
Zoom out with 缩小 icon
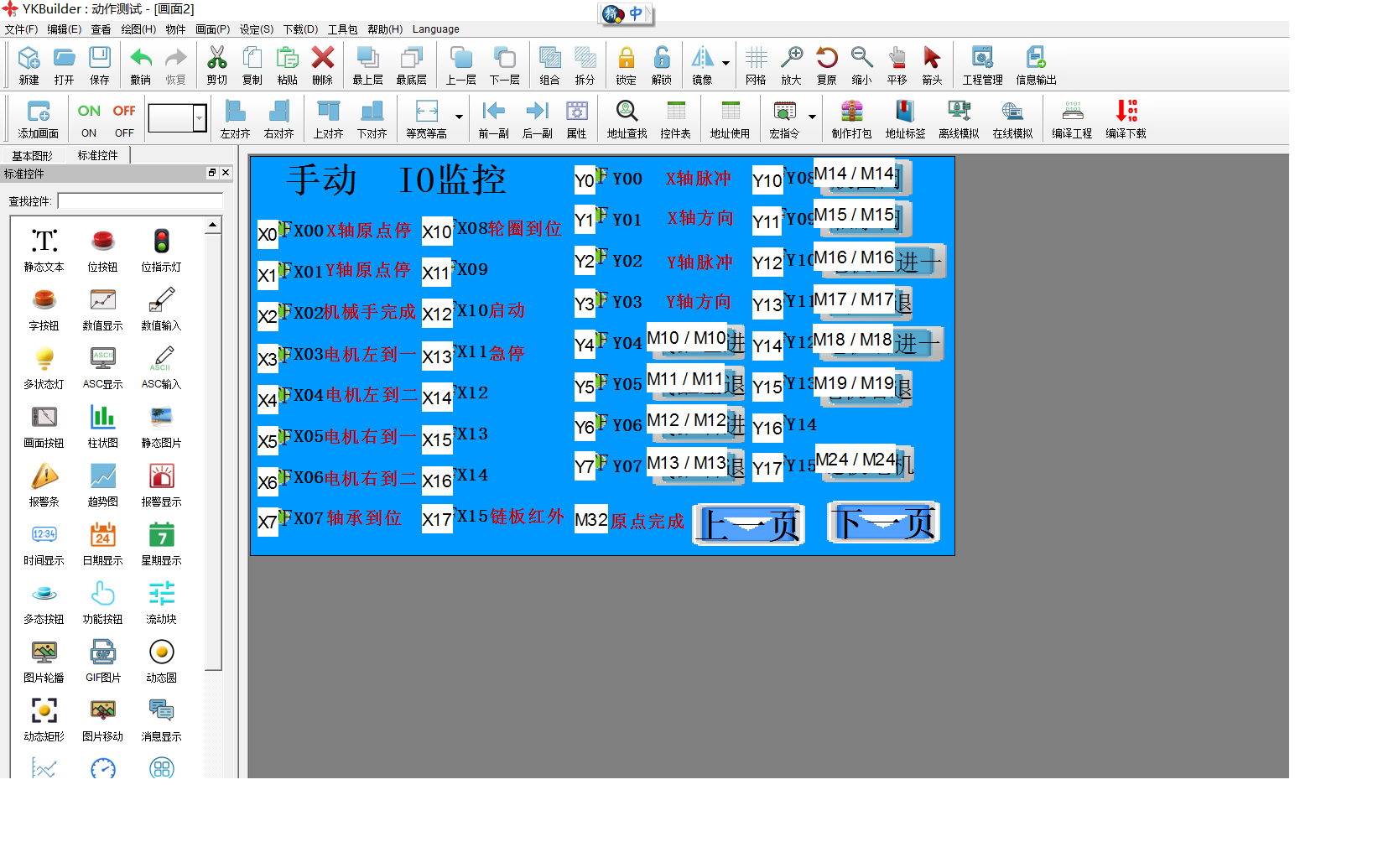click(x=861, y=65)
